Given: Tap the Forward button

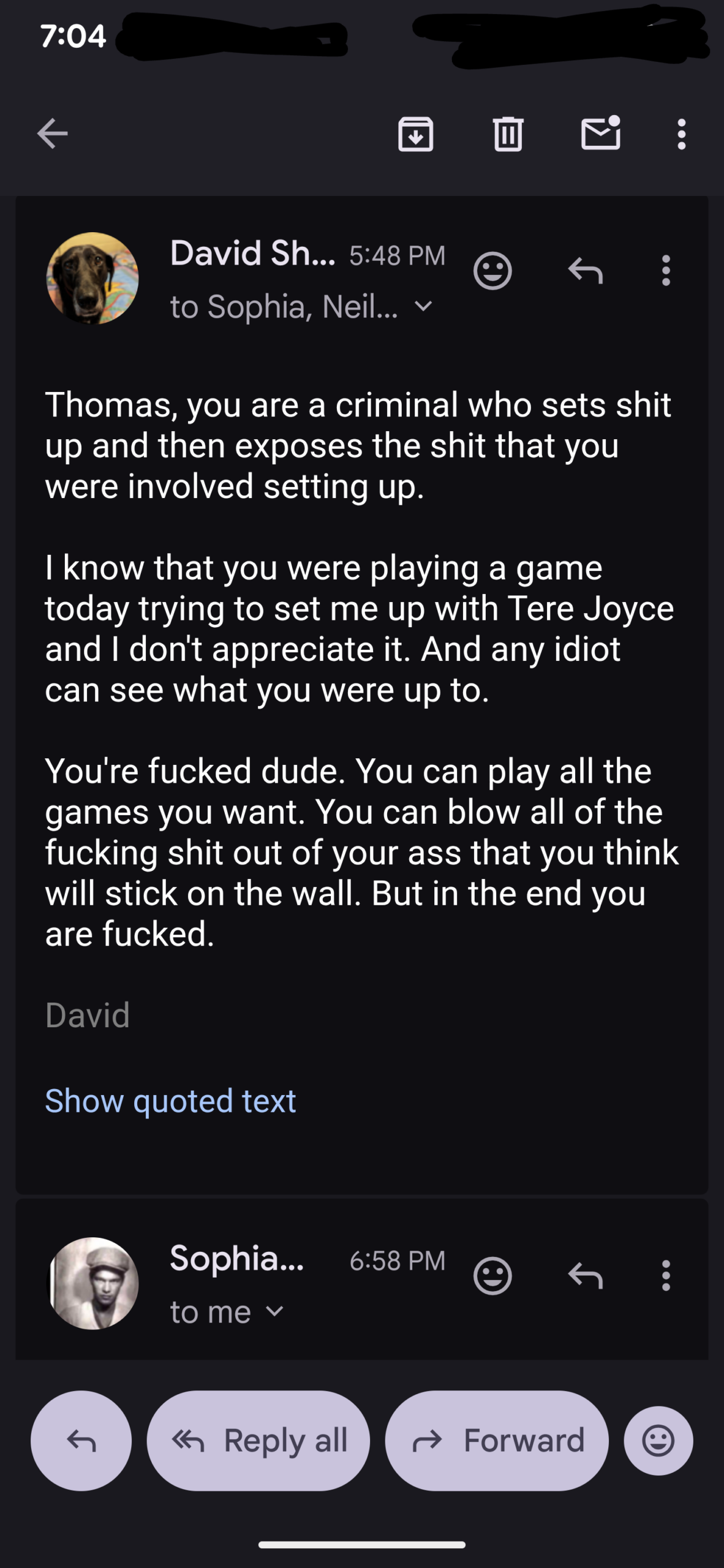Looking at the screenshot, I should [497, 1441].
